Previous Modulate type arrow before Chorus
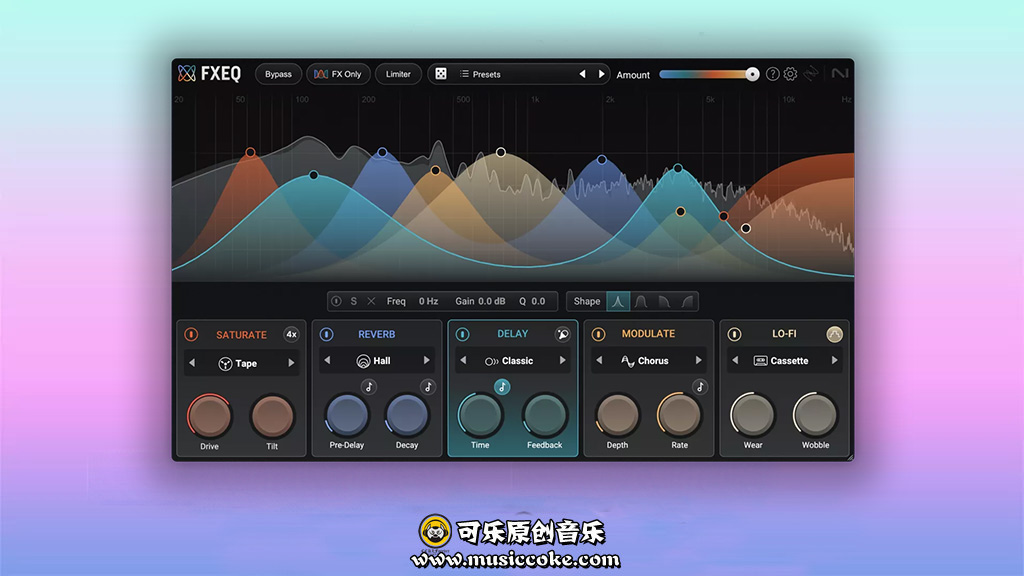 tap(599, 360)
